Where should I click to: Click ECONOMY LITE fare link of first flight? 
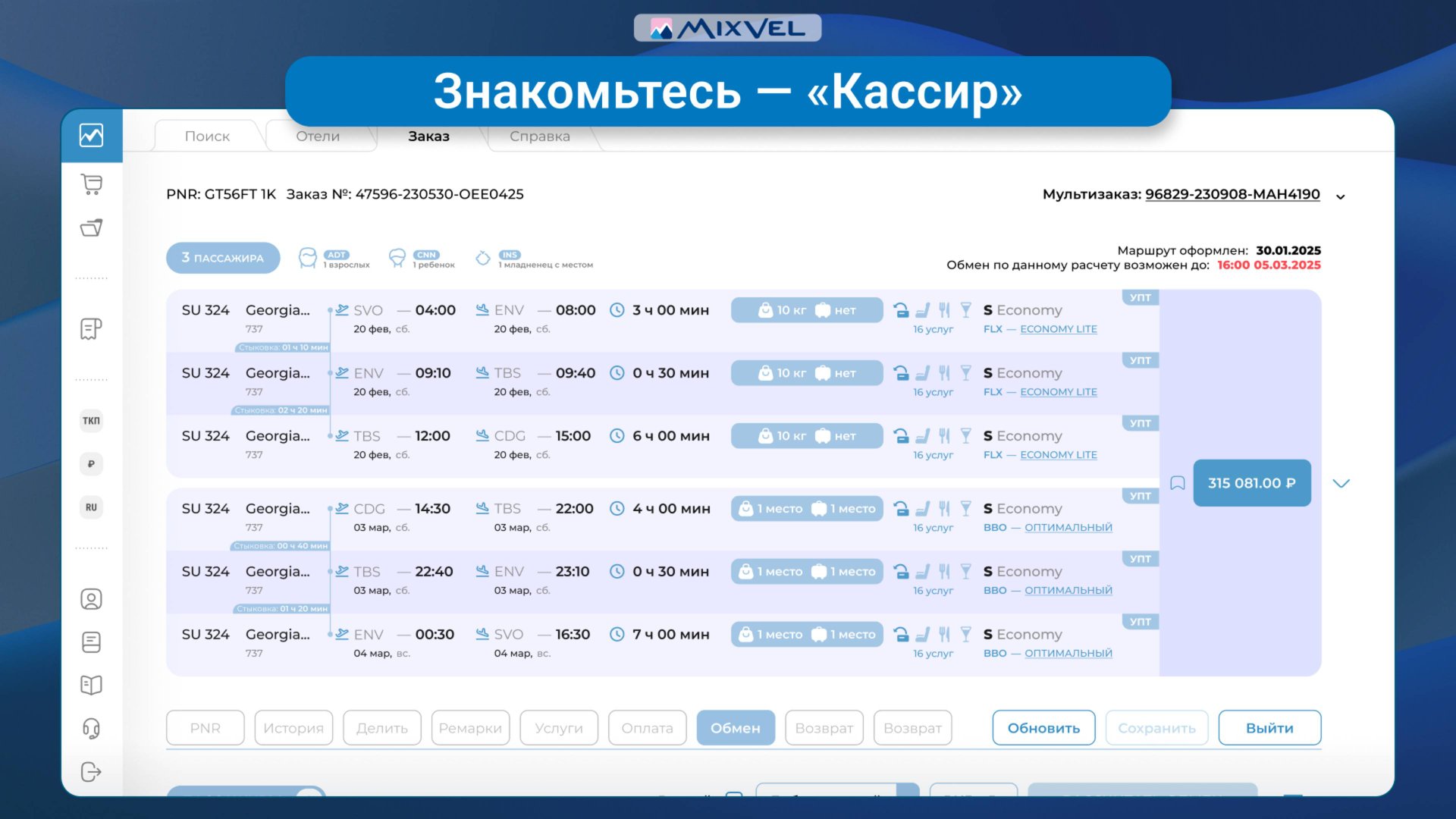pyautogui.click(x=1058, y=329)
